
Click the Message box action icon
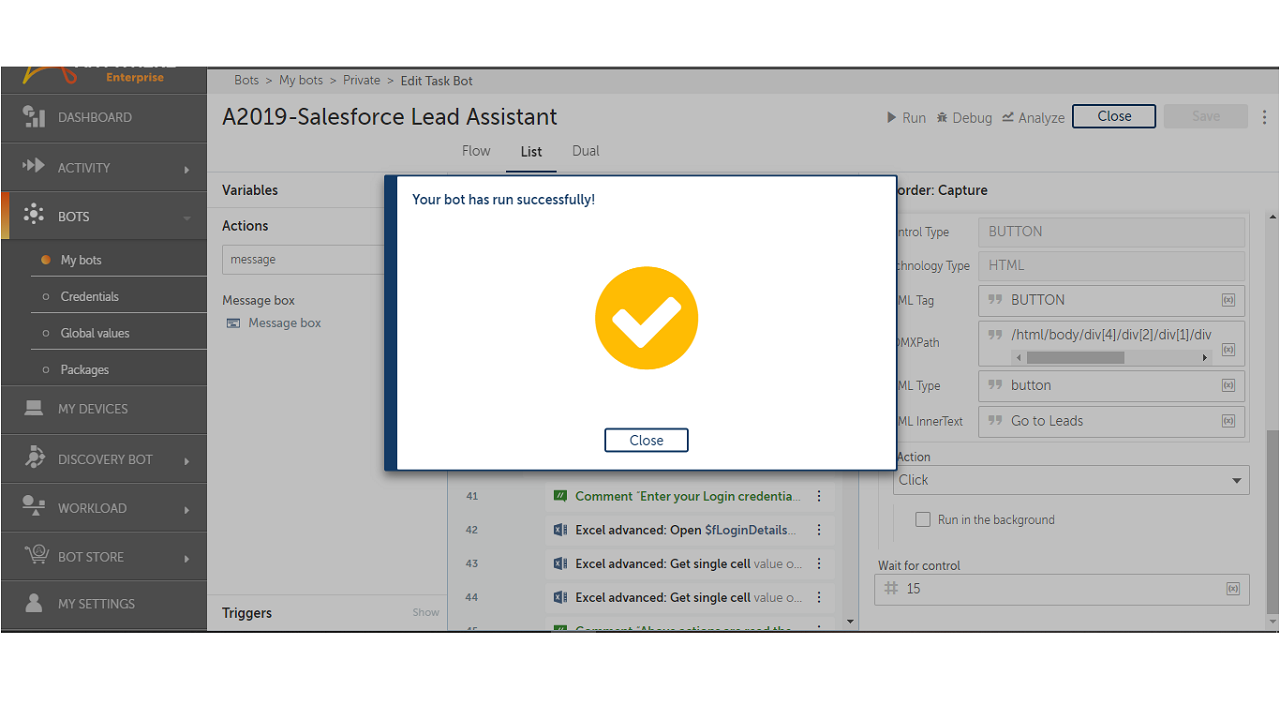tap(233, 323)
